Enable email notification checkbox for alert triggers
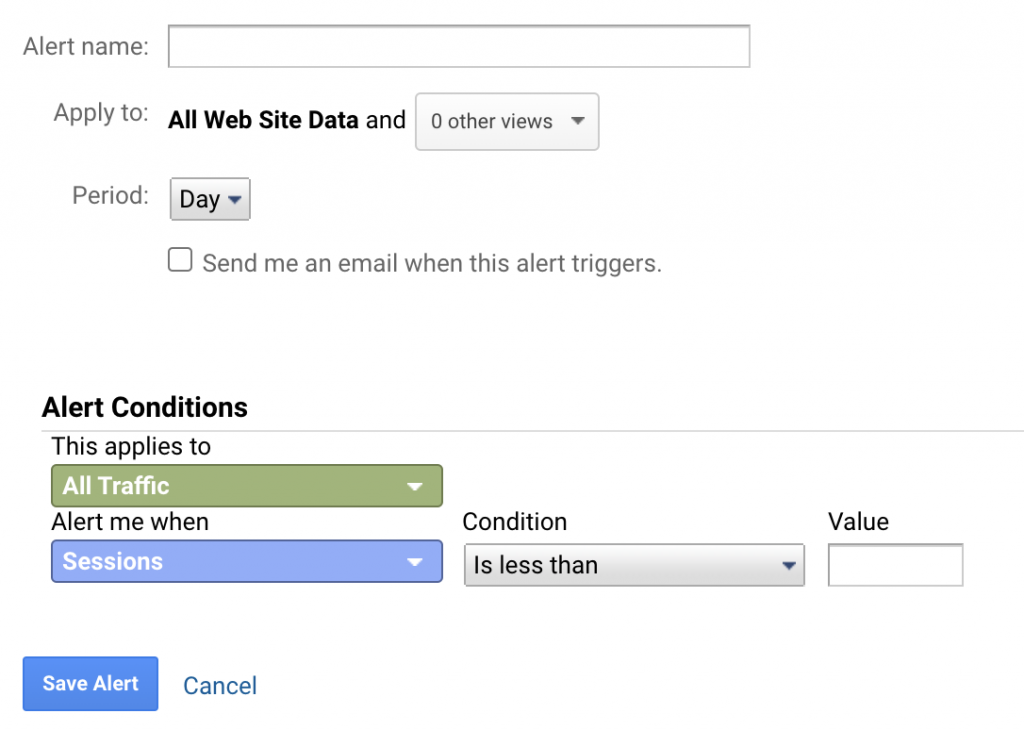The width and height of the screenshot is (1024, 730). pyautogui.click(x=180, y=260)
